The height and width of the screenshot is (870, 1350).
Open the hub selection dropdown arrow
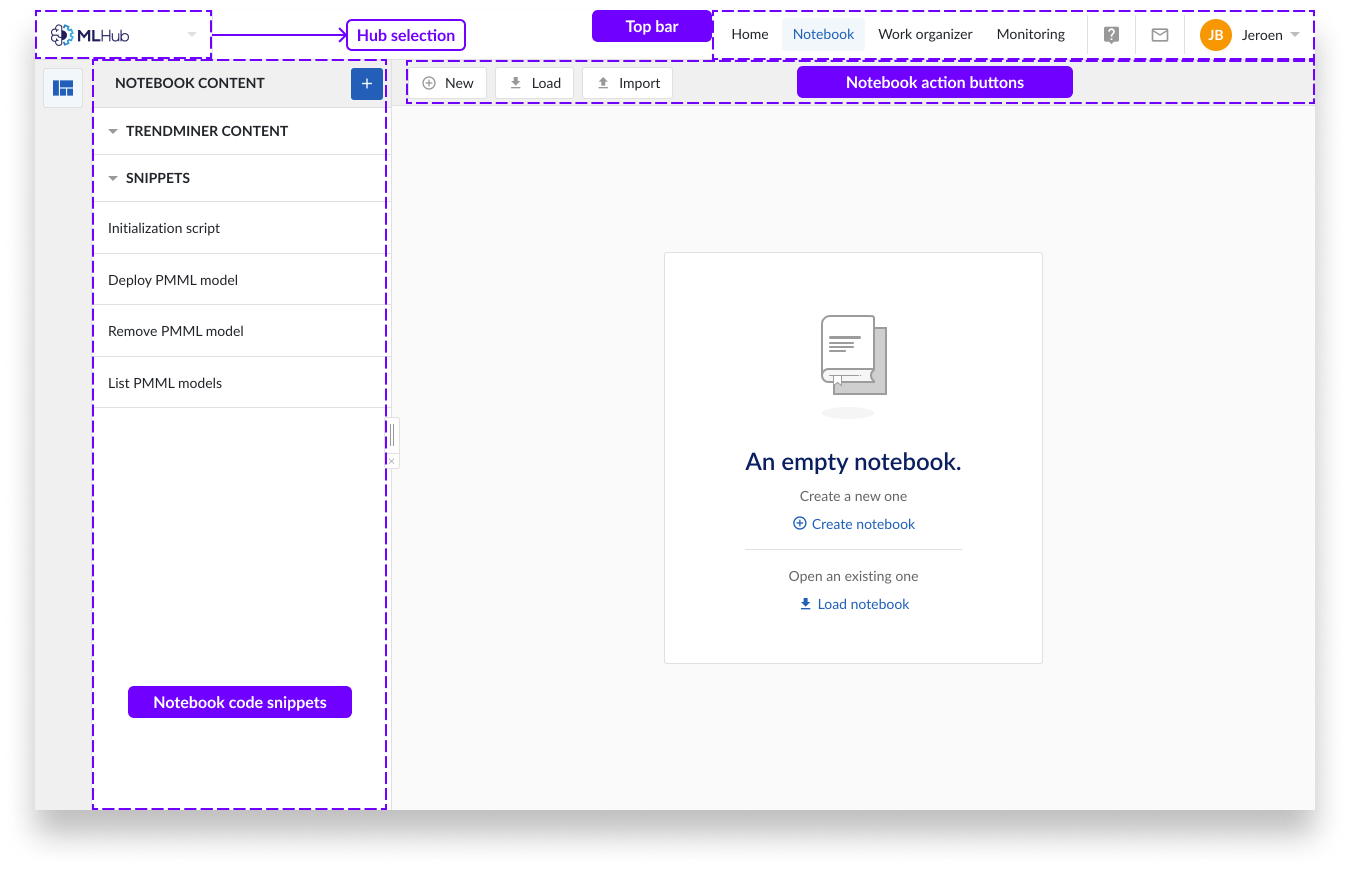click(x=192, y=35)
